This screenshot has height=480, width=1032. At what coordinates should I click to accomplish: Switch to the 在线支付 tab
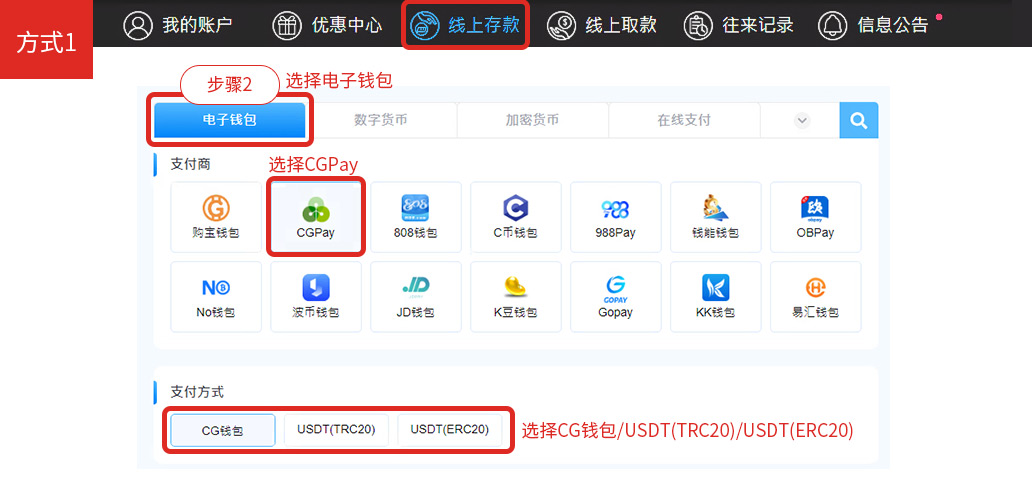(x=684, y=120)
